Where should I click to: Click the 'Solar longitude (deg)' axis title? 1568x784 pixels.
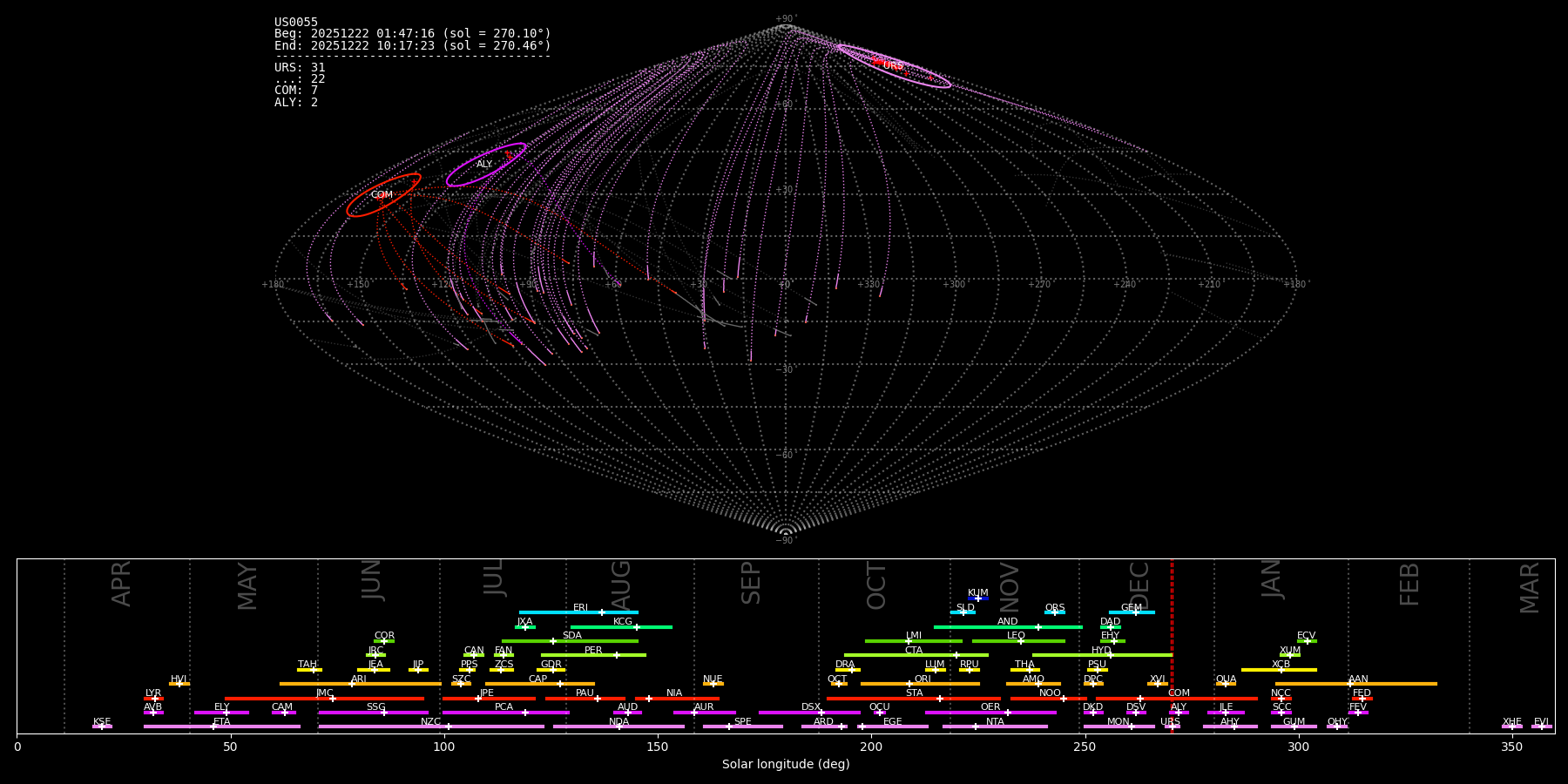pos(786,765)
